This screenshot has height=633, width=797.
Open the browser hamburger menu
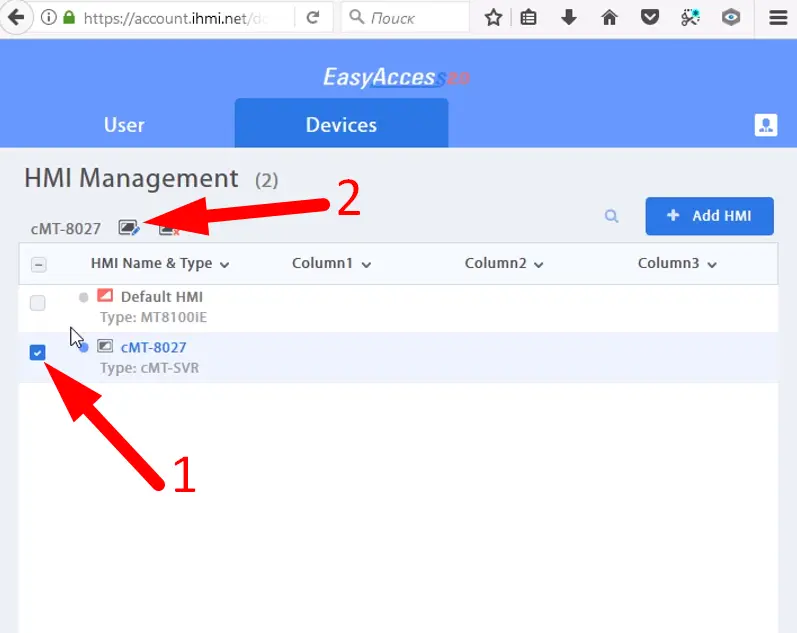pyautogui.click(x=778, y=18)
